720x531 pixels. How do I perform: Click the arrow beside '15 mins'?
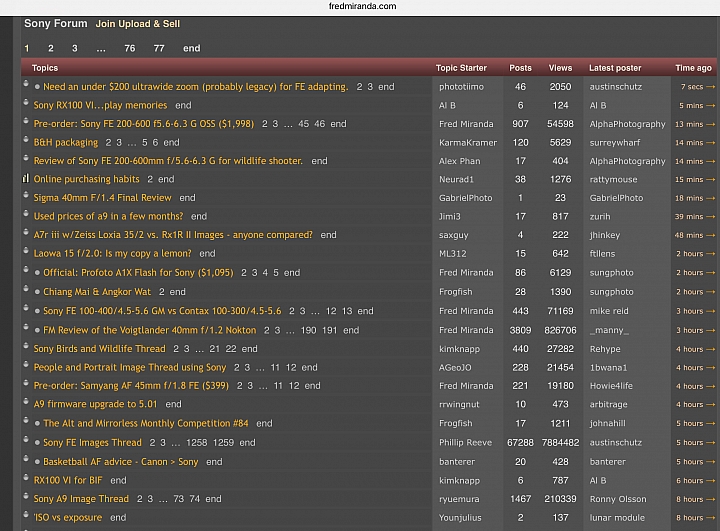click(711, 180)
